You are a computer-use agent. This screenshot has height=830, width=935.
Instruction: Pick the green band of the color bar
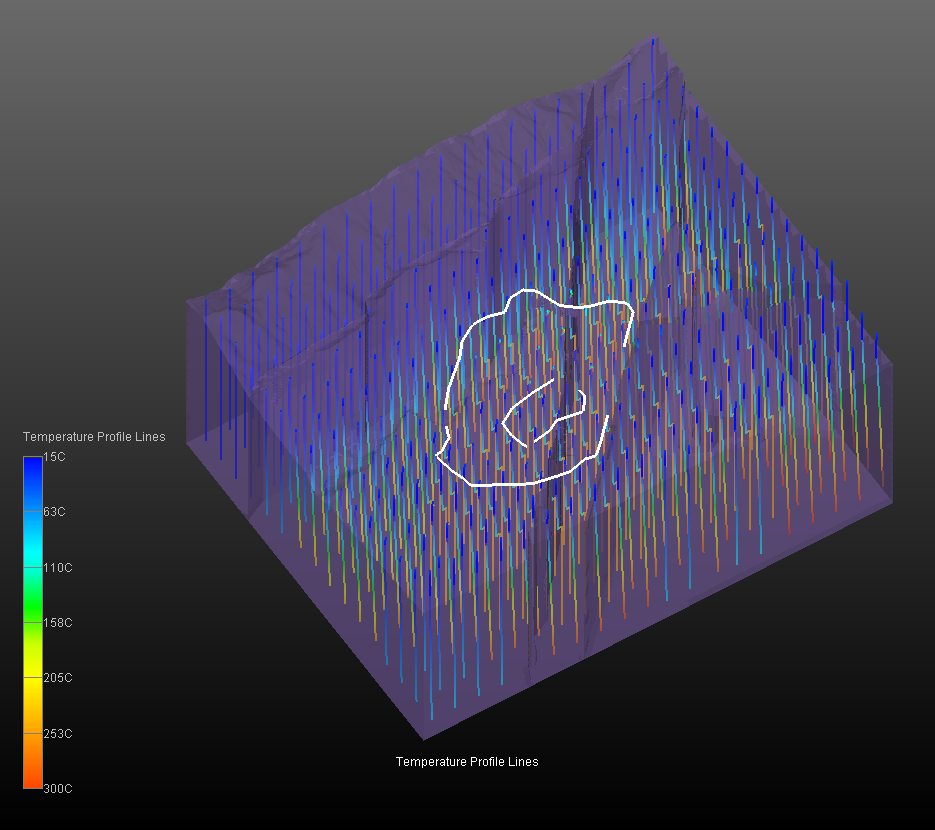click(32, 610)
